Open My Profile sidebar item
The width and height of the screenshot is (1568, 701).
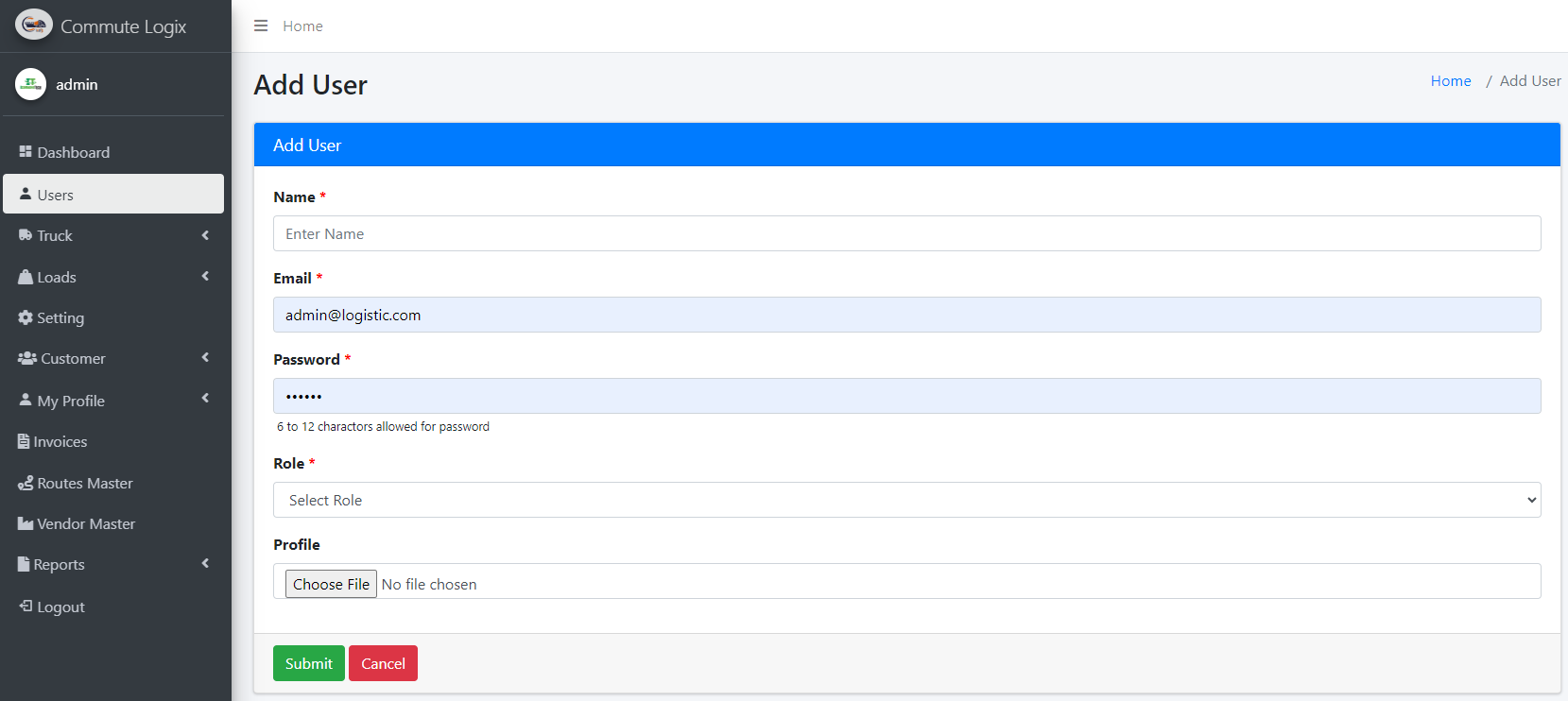71,401
